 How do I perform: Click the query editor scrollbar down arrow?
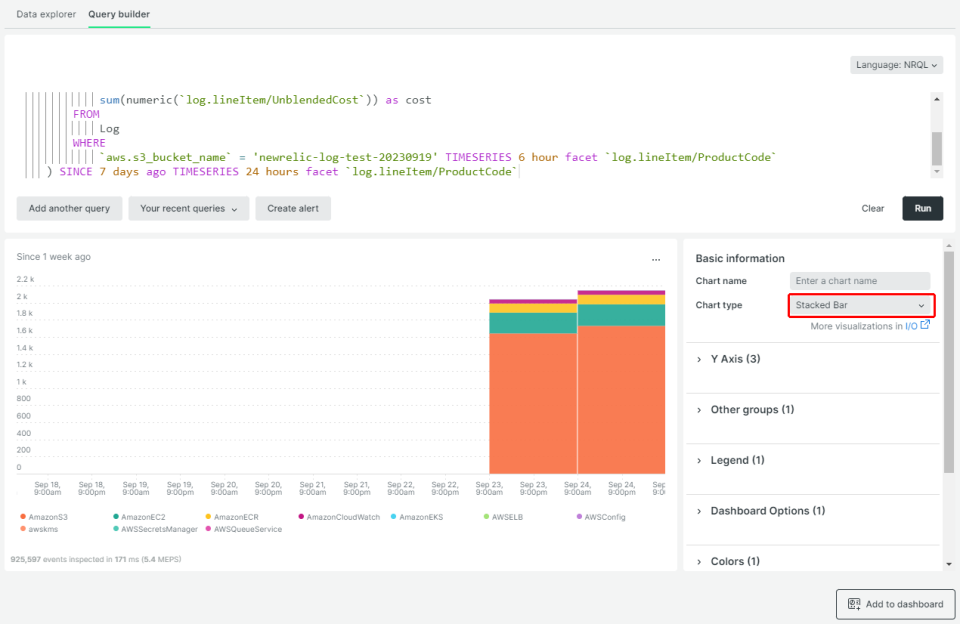pyautogui.click(x=937, y=172)
